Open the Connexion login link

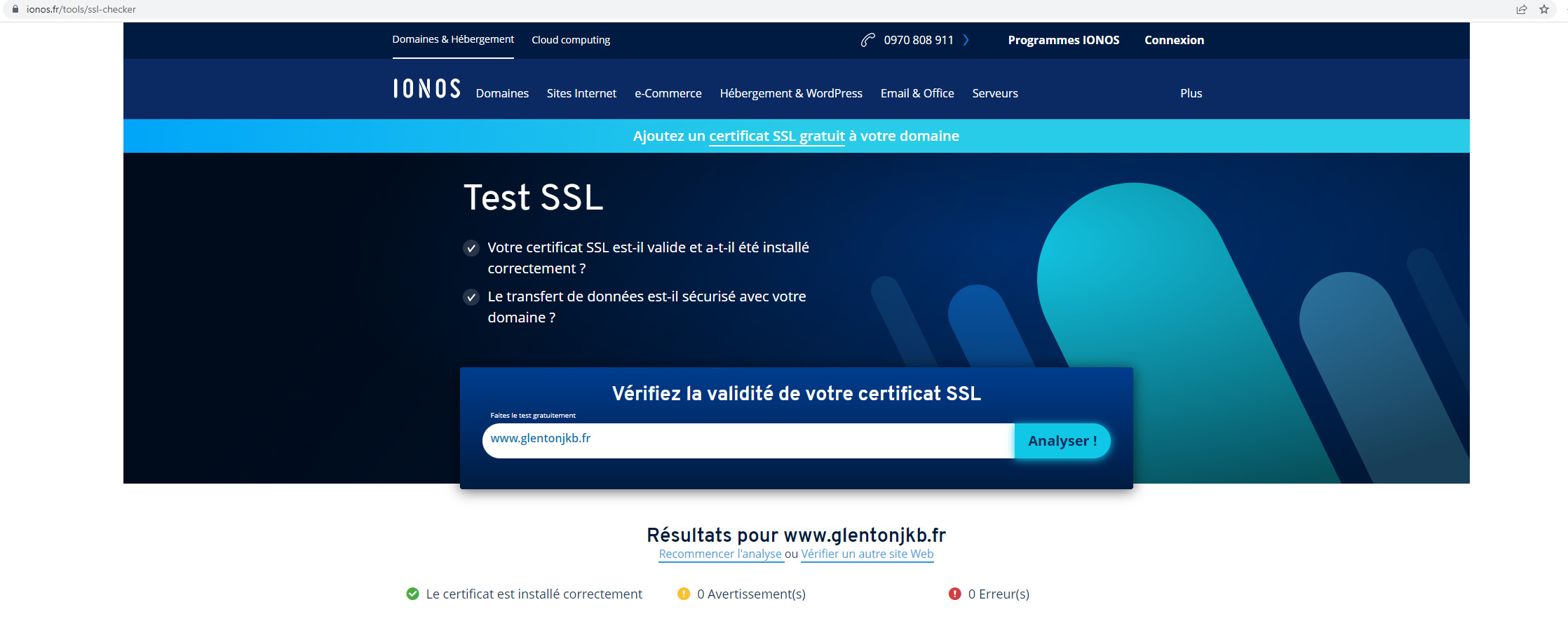[x=1174, y=40]
